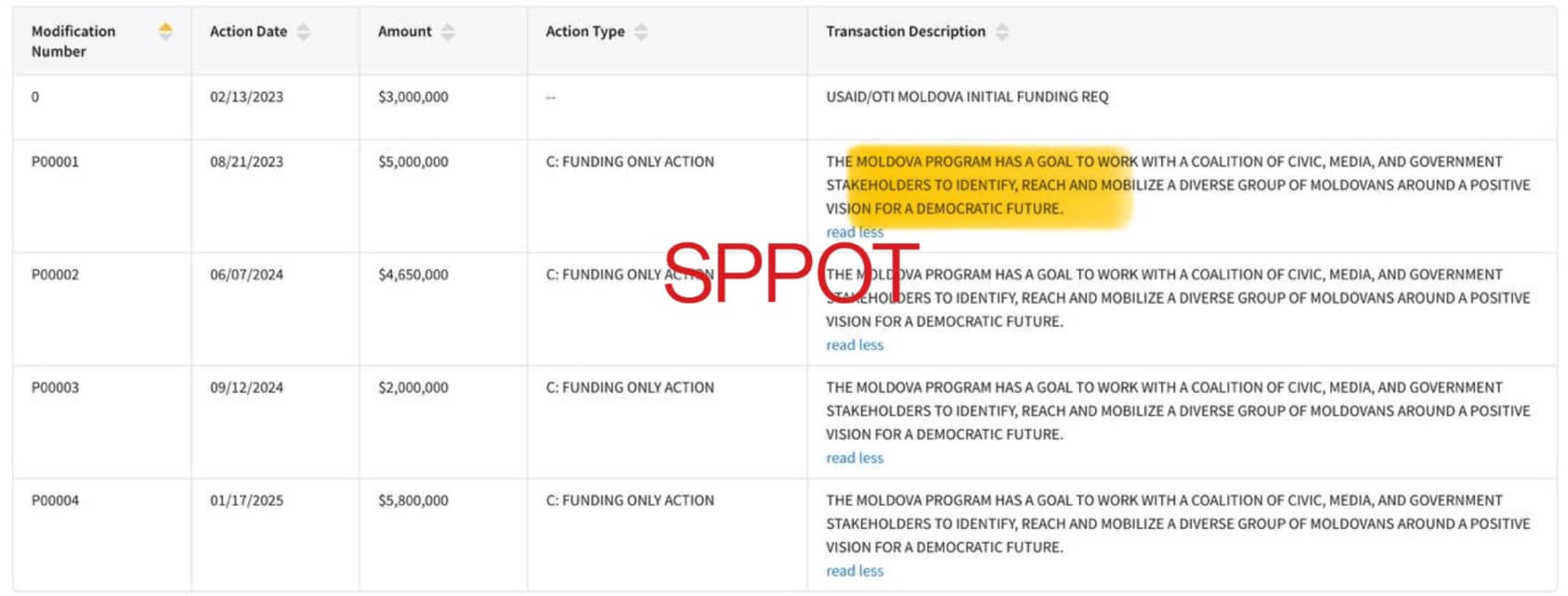Click the USAID/OTI Moldova Initial Funding text
The height and width of the screenshot is (596, 1568).
coord(966,97)
